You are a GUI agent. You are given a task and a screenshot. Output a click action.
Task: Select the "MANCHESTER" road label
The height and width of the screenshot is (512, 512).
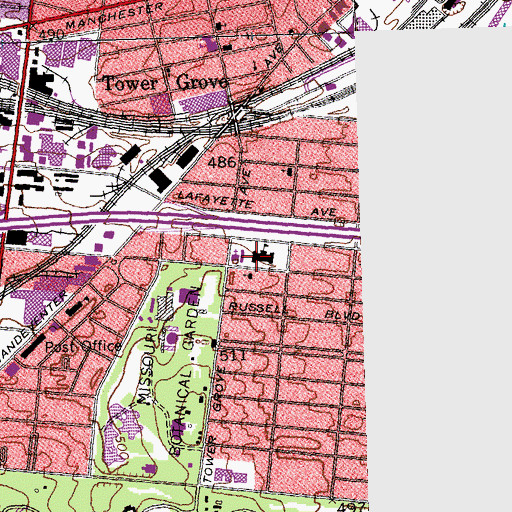(115, 16)
